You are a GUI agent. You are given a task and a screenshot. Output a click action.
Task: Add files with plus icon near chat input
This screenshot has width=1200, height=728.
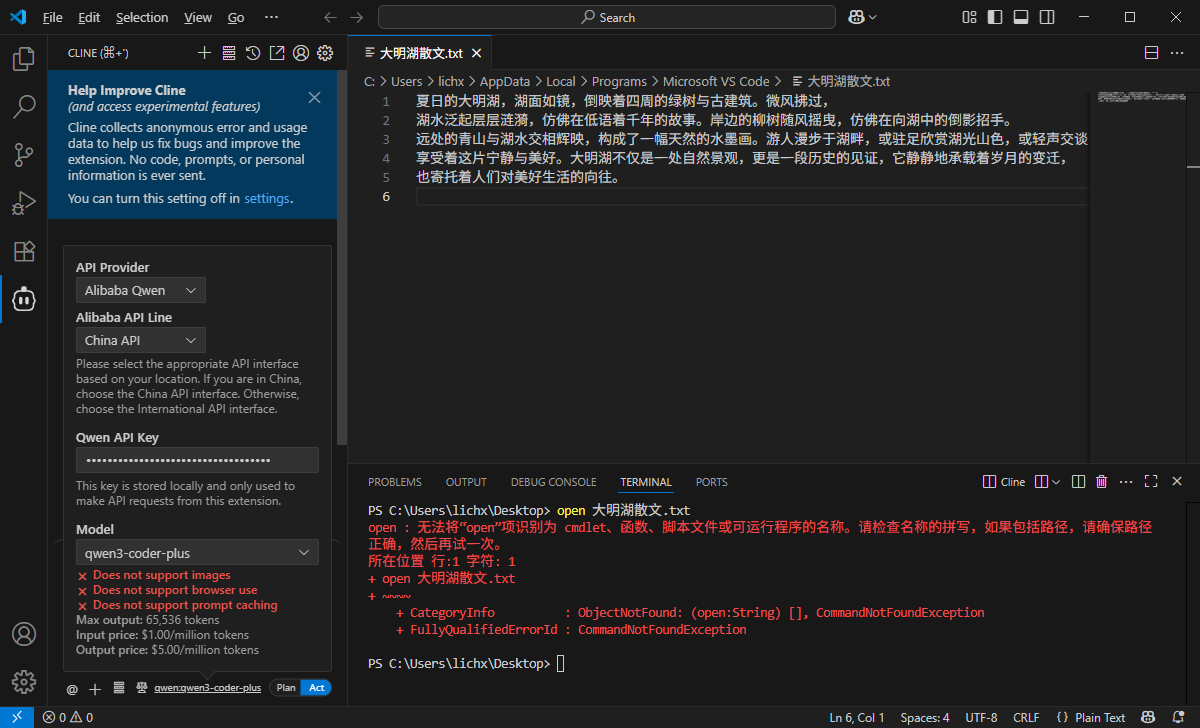pyautogui.click(x=95, y=688)
